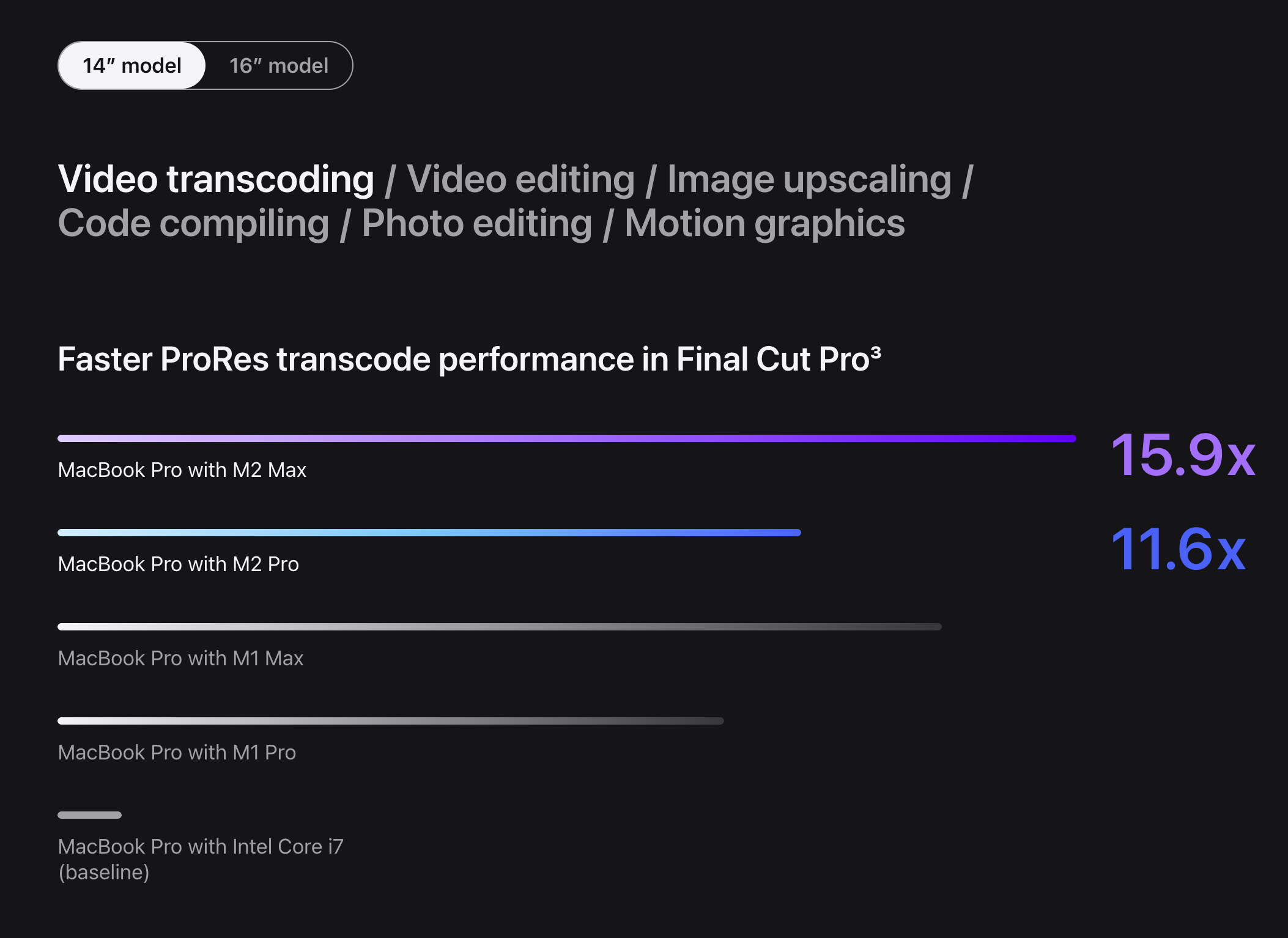This screenshot has width=1288, height=938.
Task: Switch to the 16″ model option
Action: click(x=279, y=65)
